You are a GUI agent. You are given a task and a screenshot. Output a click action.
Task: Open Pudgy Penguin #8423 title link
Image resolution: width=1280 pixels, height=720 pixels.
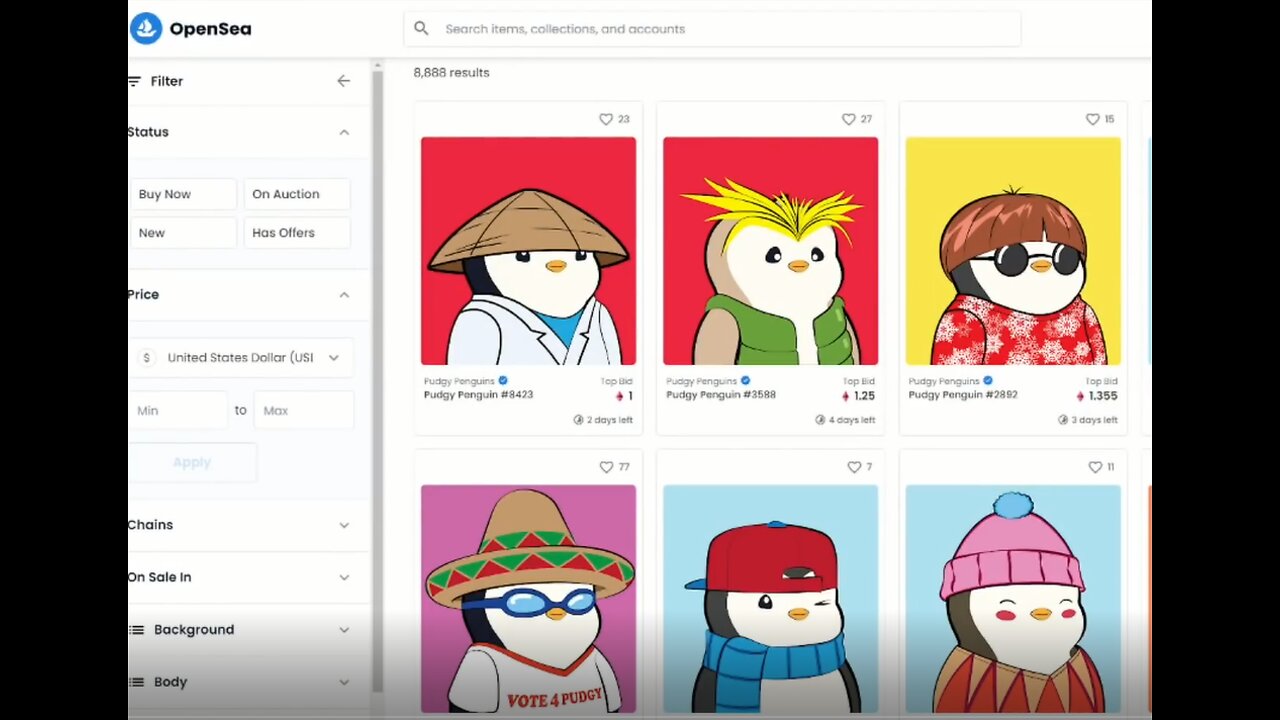tap(478, 395)
